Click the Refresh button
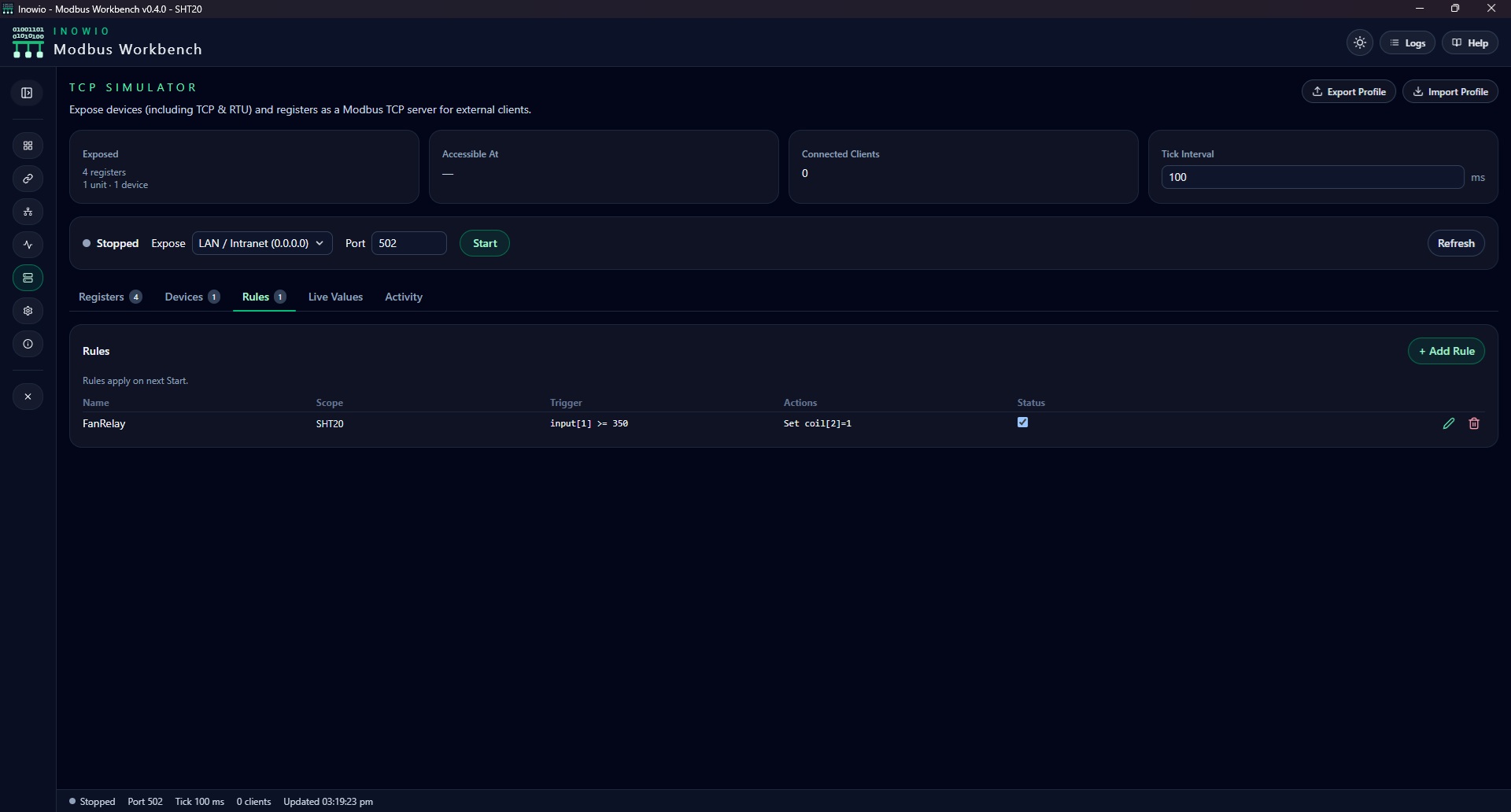 (x=1456, y=243)
